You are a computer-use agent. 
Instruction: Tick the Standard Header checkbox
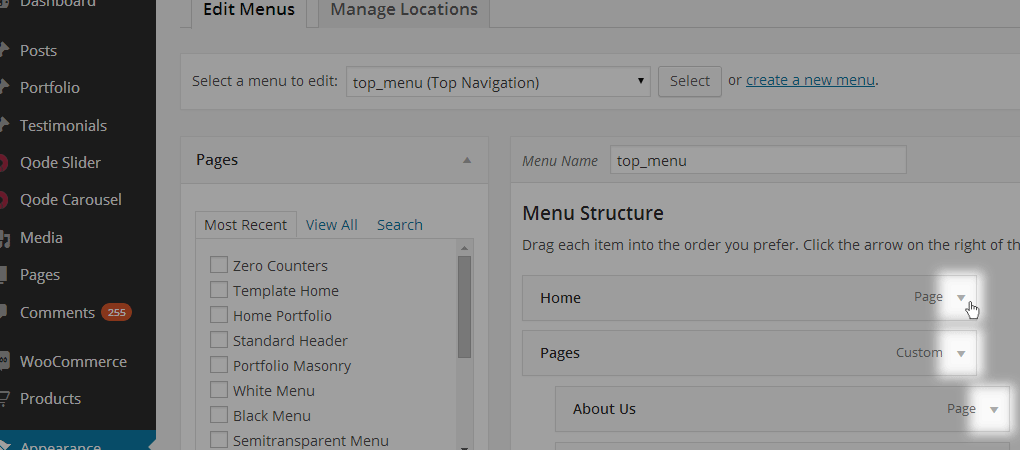(x=219, y=339)
